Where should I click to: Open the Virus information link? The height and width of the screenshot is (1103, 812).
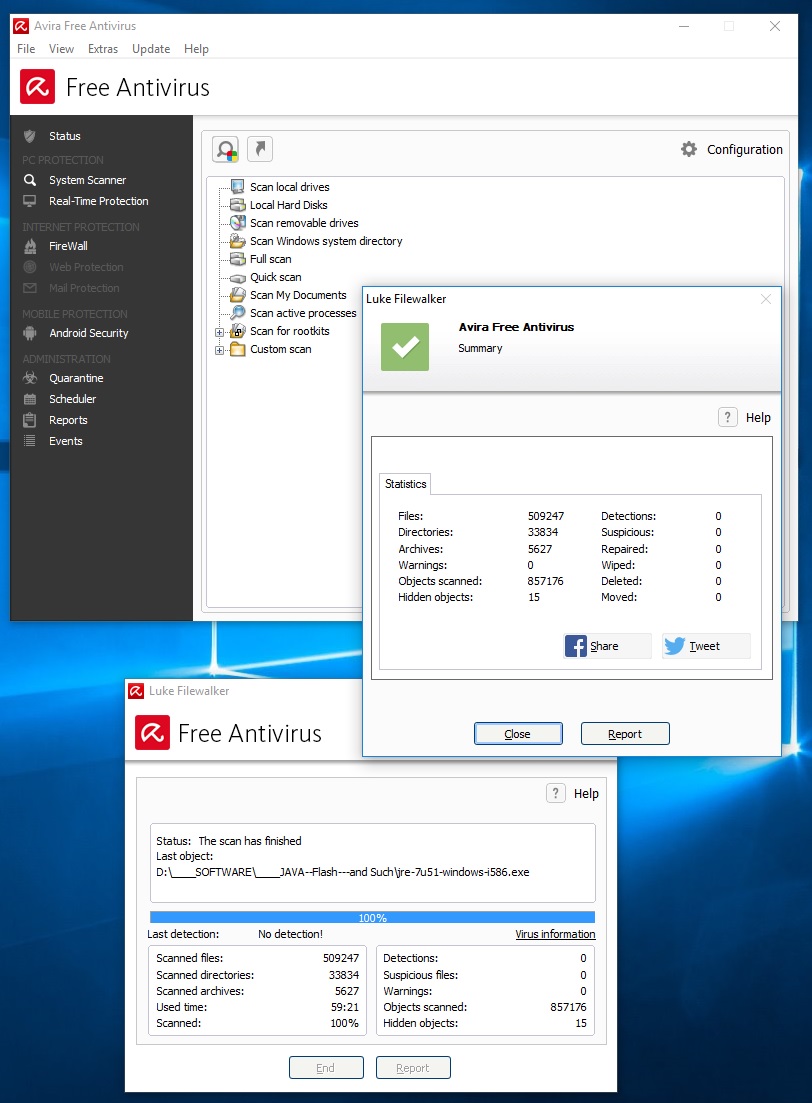(x=555, y=934)
